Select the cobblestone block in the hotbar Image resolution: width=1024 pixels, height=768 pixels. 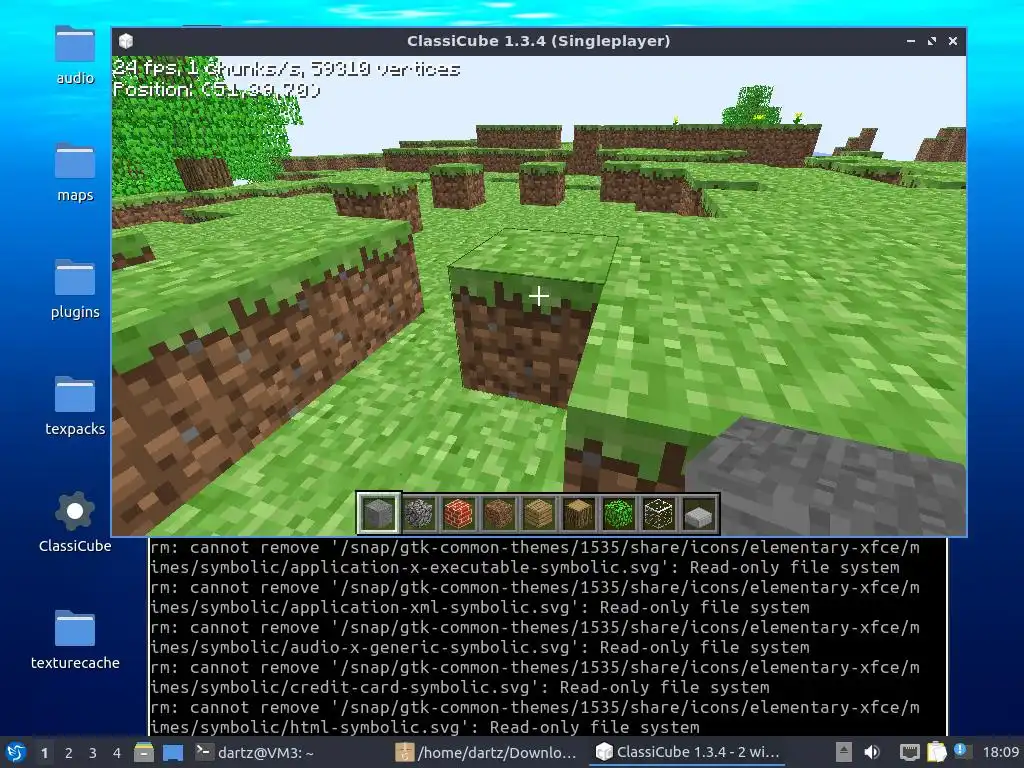[x=419, y=513]
